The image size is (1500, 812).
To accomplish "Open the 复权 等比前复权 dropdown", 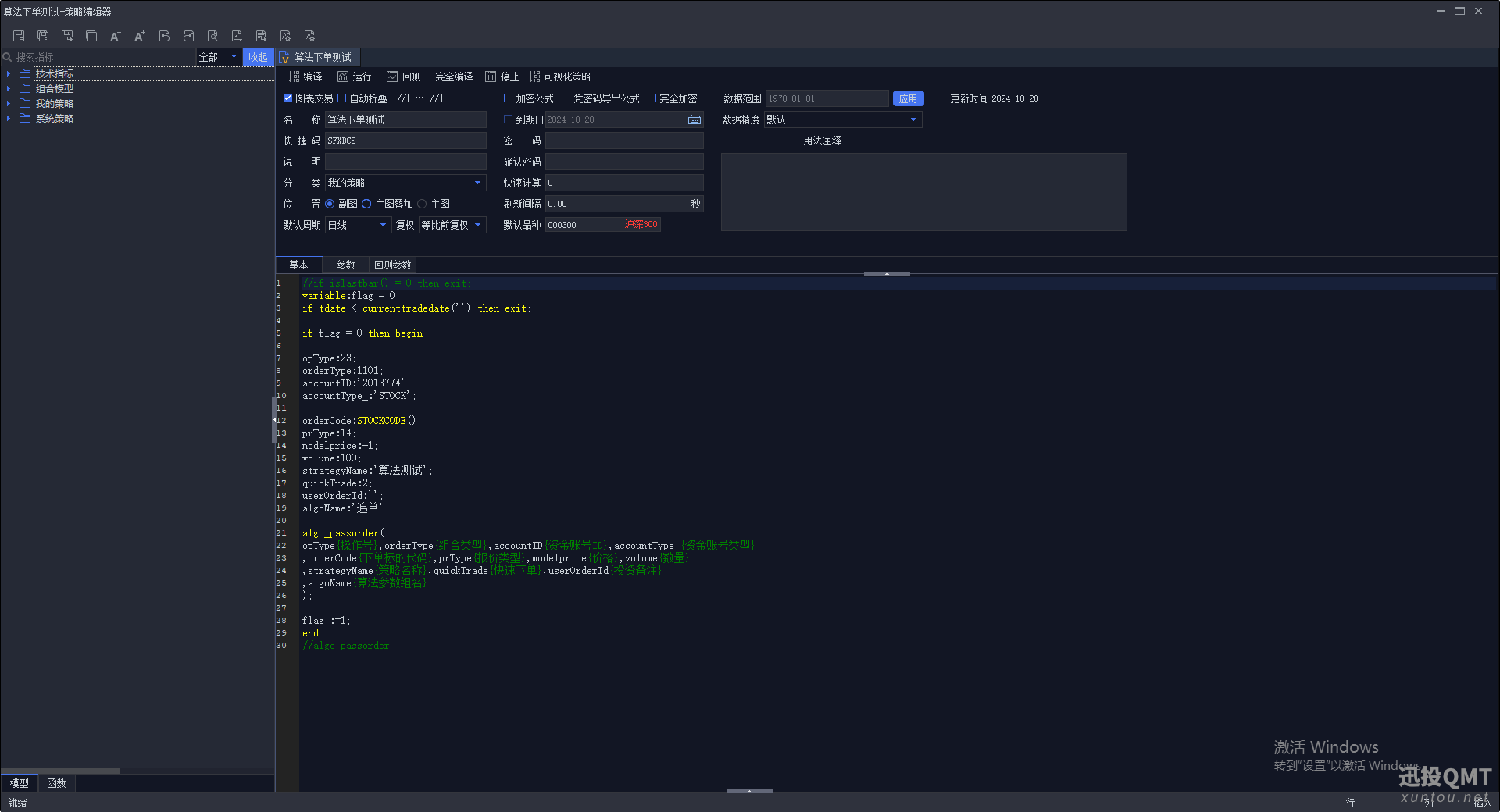I will [x=452, y=225].
